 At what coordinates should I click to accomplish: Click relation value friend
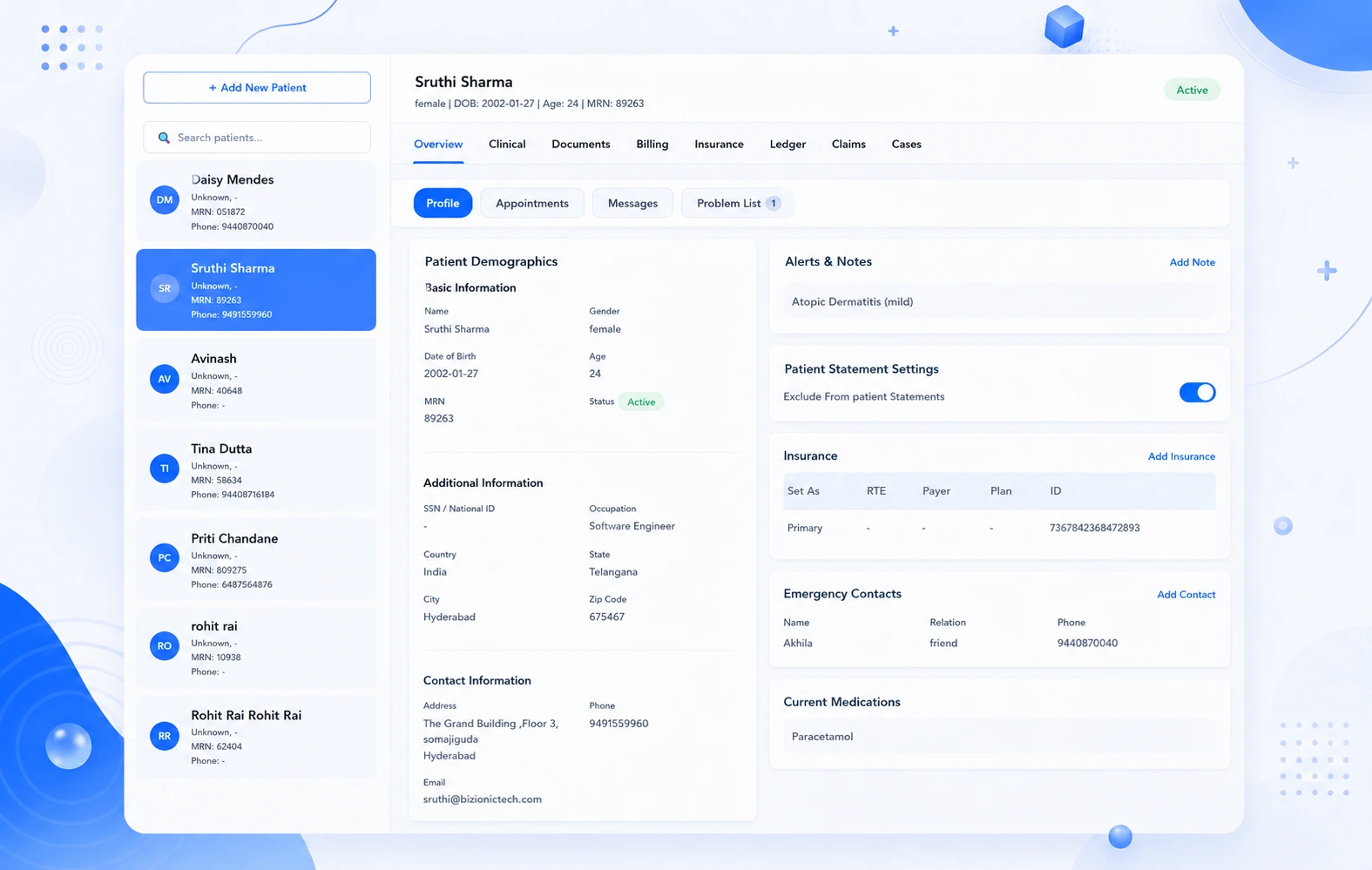tap(943, 644)
